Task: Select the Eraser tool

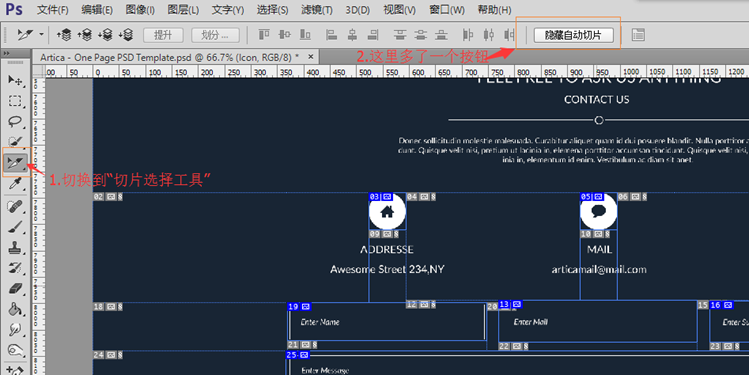Action: pyautogui.click(x=15, y=289)
